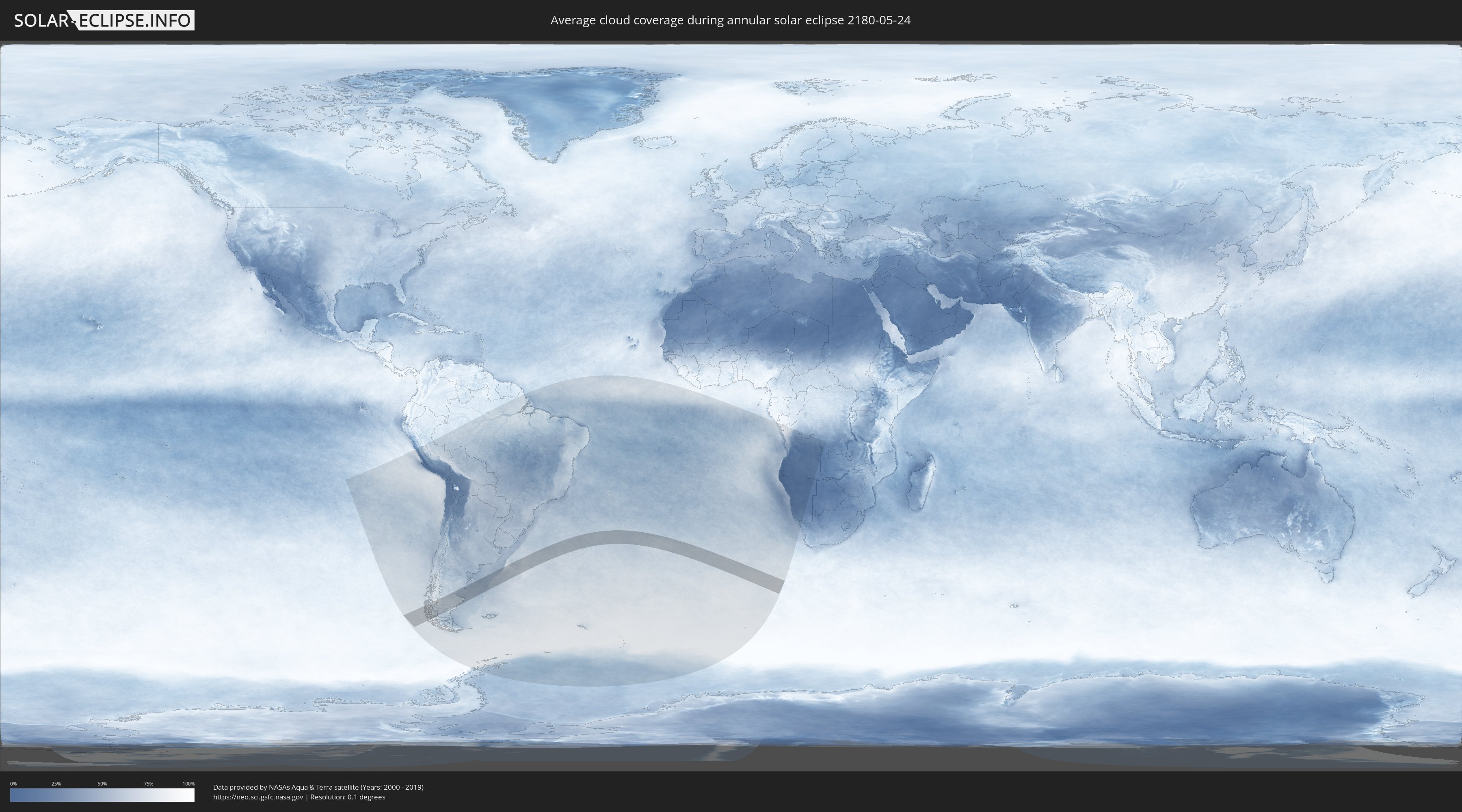Click the cloud coverage eclipse title text

(x=731, y=20)
